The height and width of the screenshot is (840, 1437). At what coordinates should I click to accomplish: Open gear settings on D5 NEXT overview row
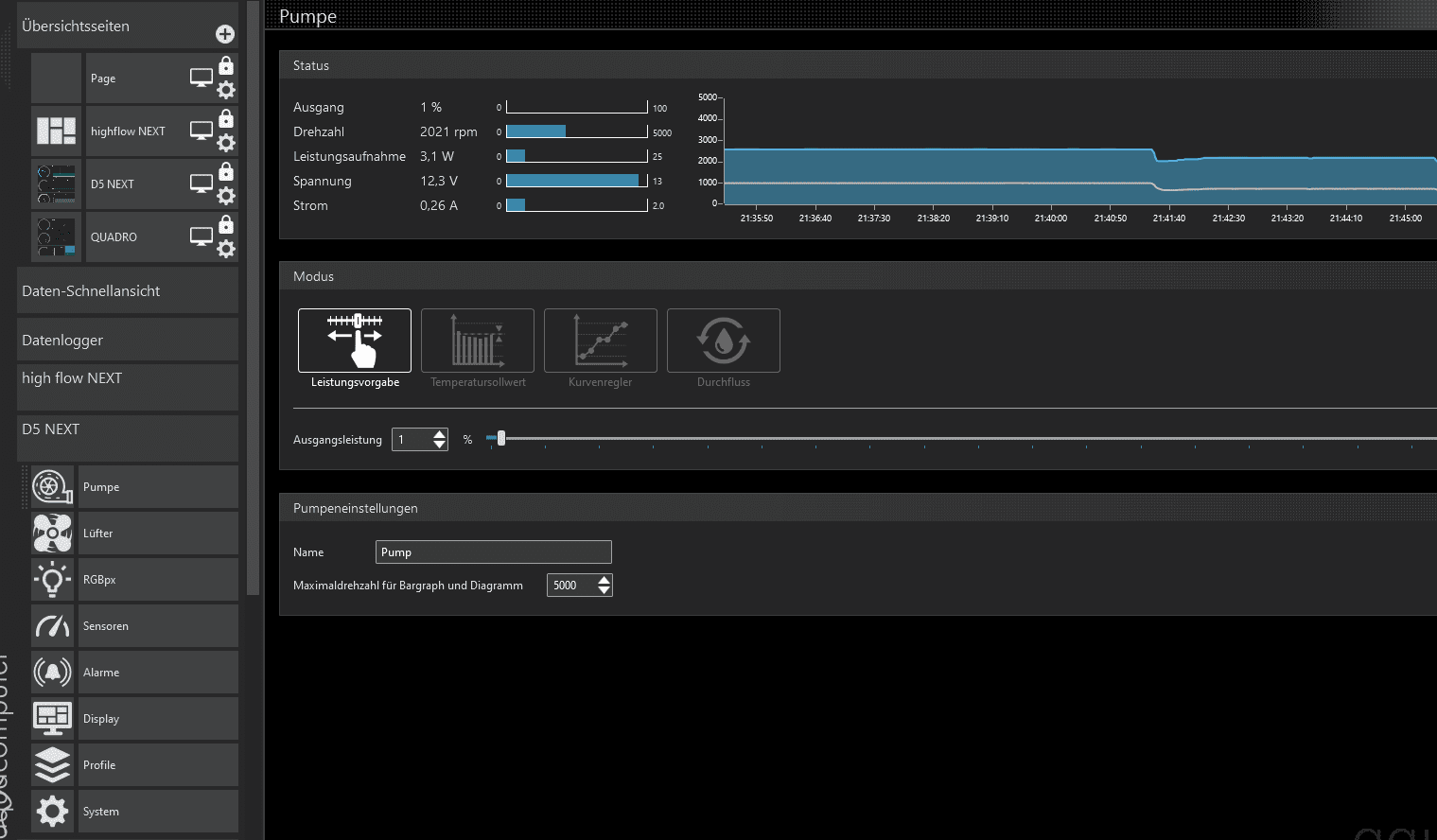[x=226, y=196]
